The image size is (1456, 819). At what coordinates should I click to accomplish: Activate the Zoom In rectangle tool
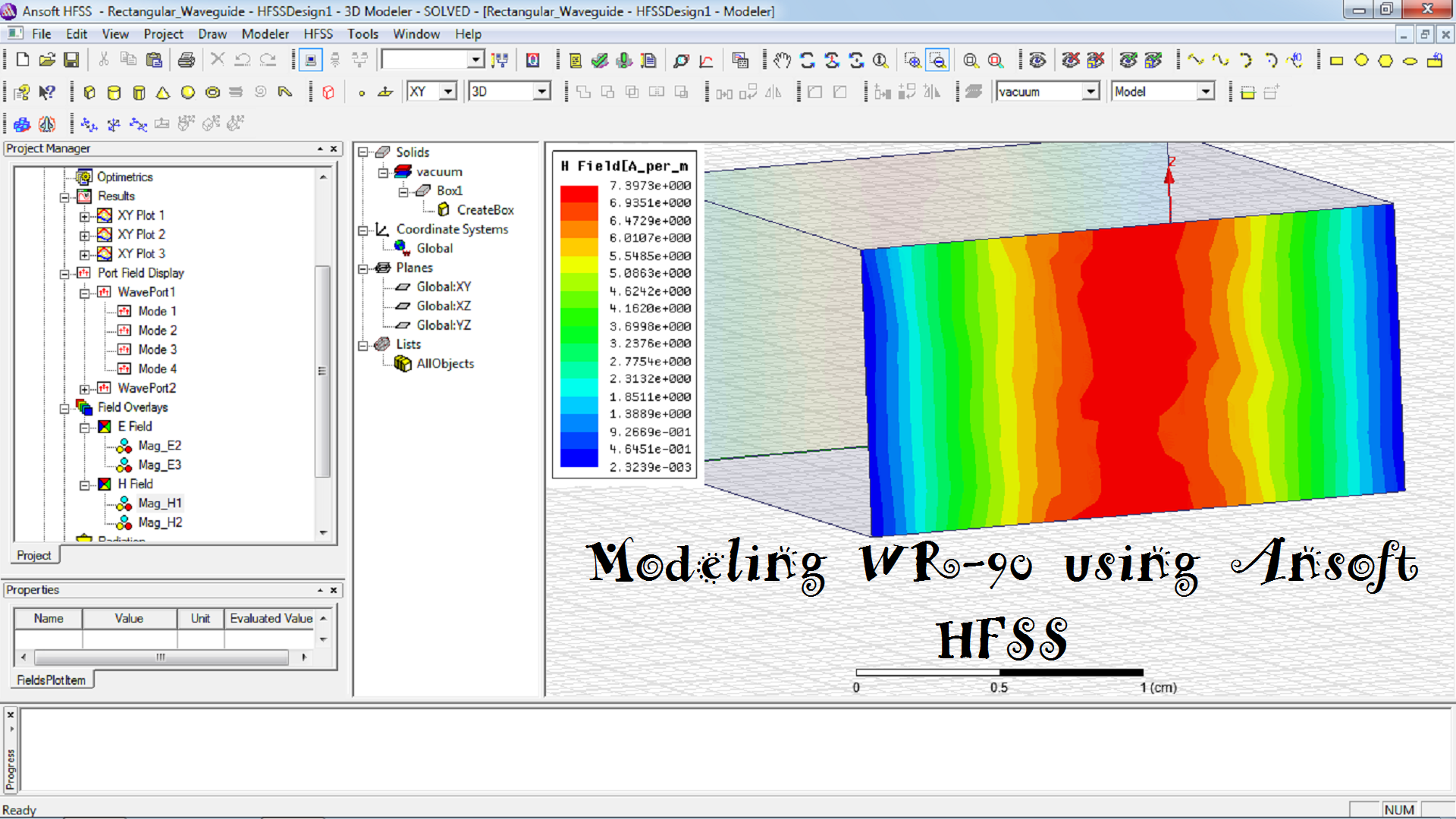[x=914, y=60]
